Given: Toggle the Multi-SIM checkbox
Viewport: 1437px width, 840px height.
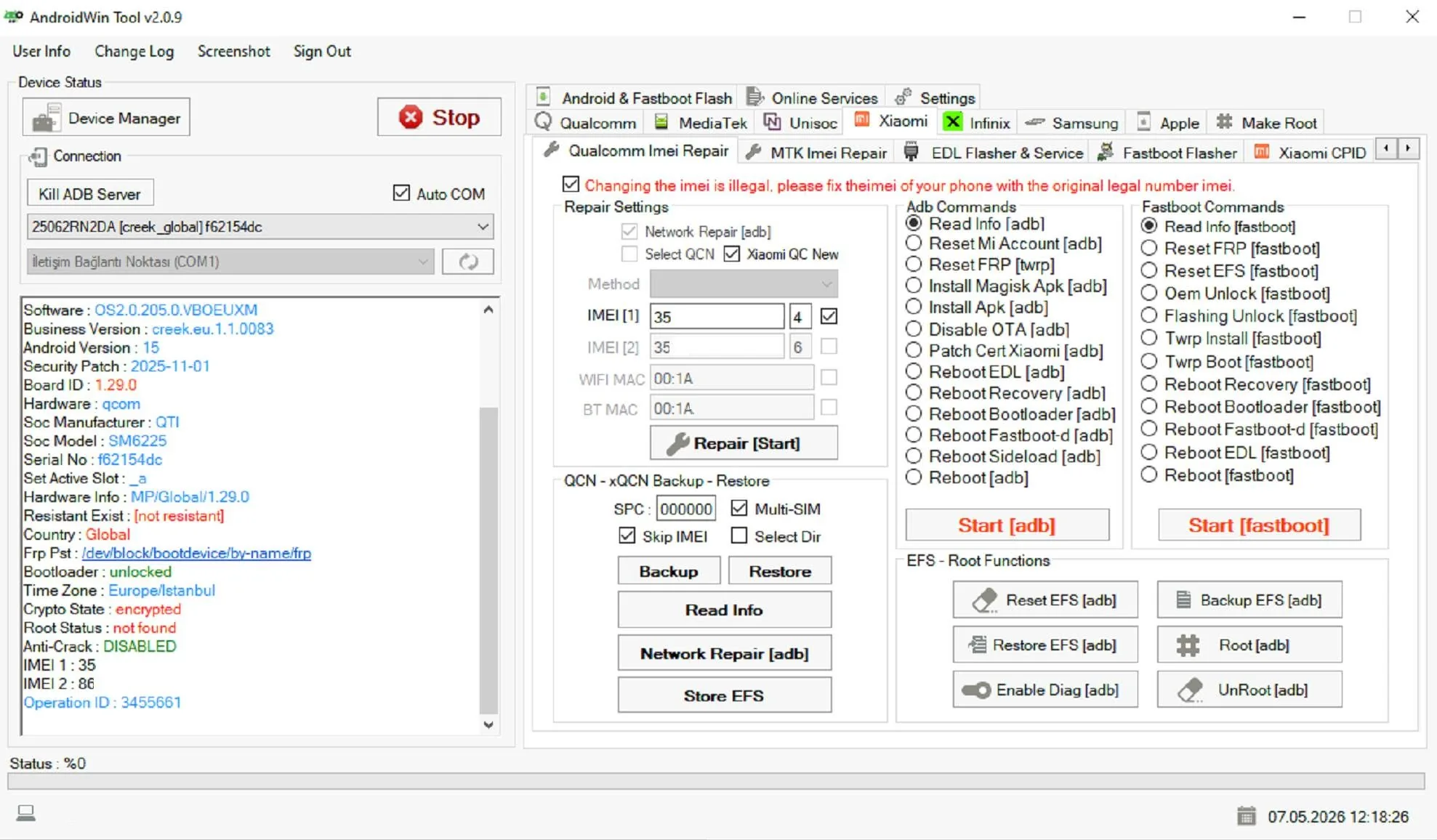Looking at the screenshot, I should click(739, 508).
